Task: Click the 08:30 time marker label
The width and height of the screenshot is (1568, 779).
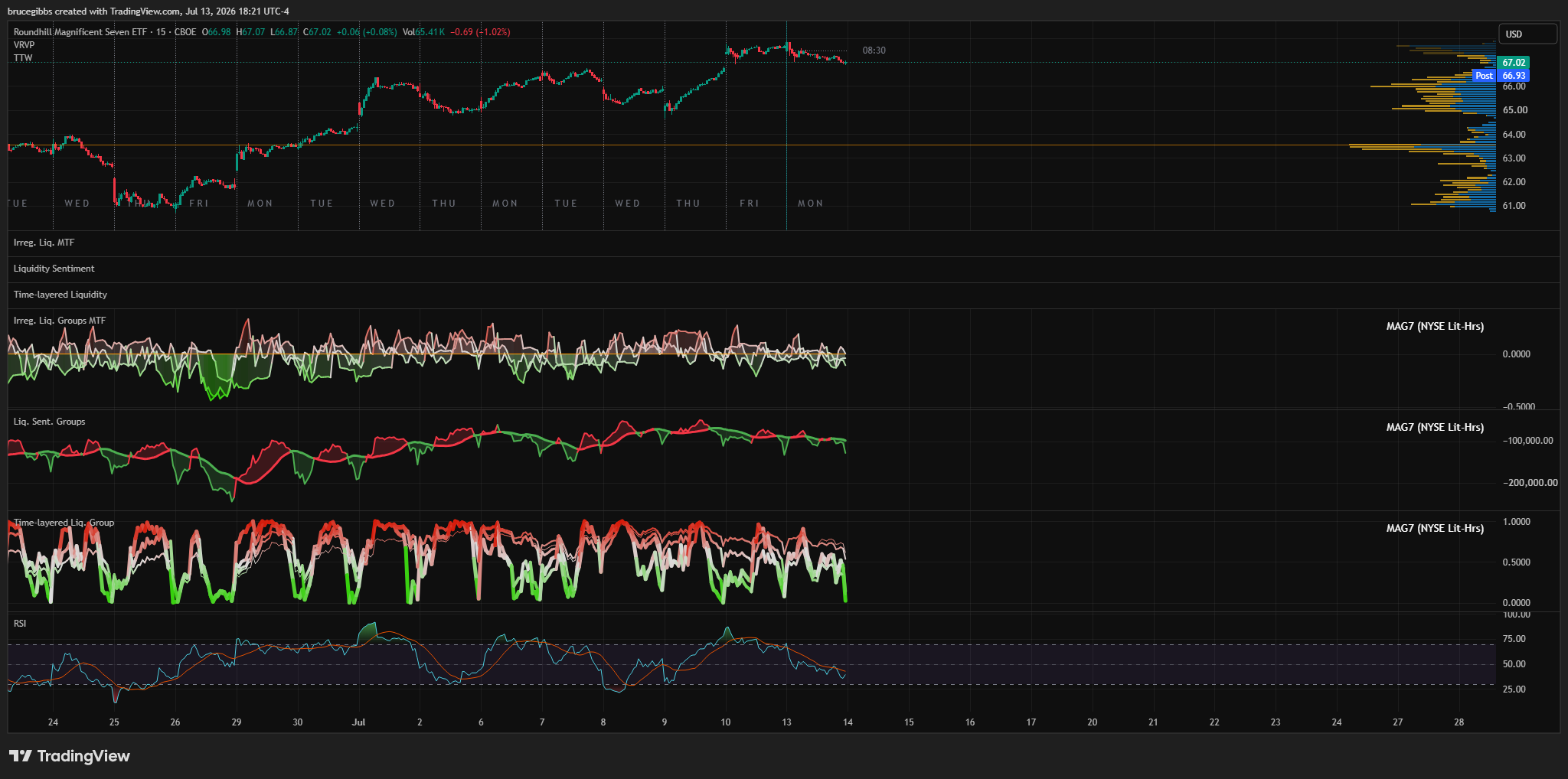Action: coord(874,51)
